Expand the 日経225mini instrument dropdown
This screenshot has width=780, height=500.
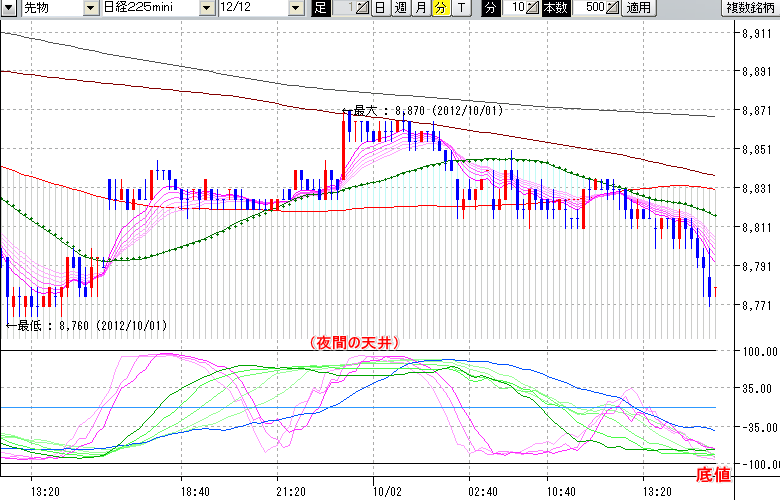point(207,8)
